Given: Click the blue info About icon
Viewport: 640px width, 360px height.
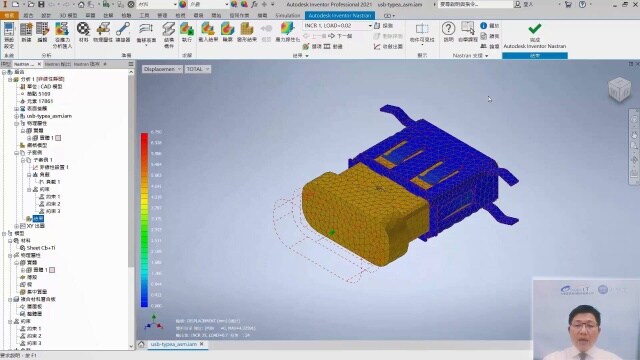Looking at the screenshot, I should tap(484, 25).
